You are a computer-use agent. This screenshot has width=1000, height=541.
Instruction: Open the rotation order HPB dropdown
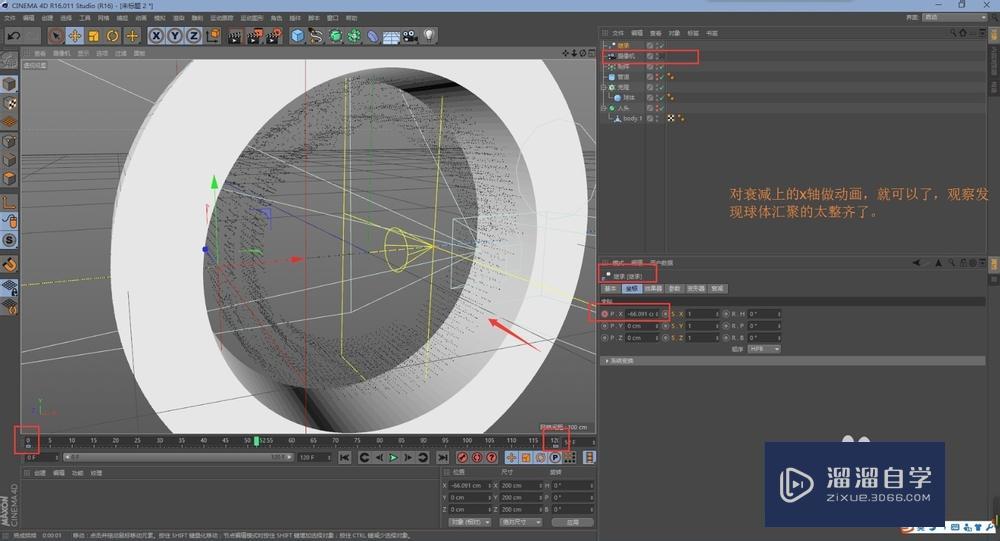click(764, 349)
